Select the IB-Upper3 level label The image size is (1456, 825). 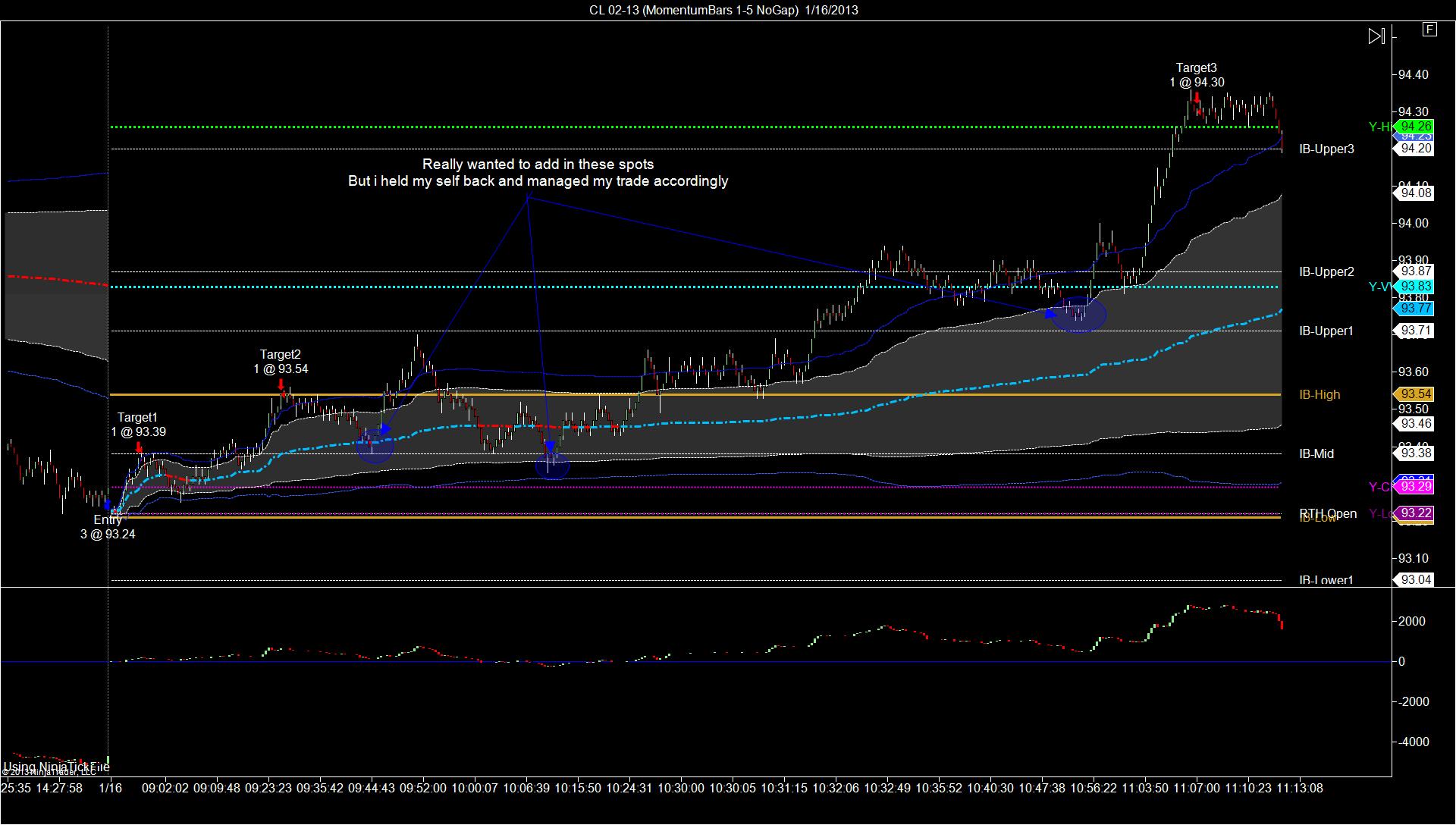1326,149
